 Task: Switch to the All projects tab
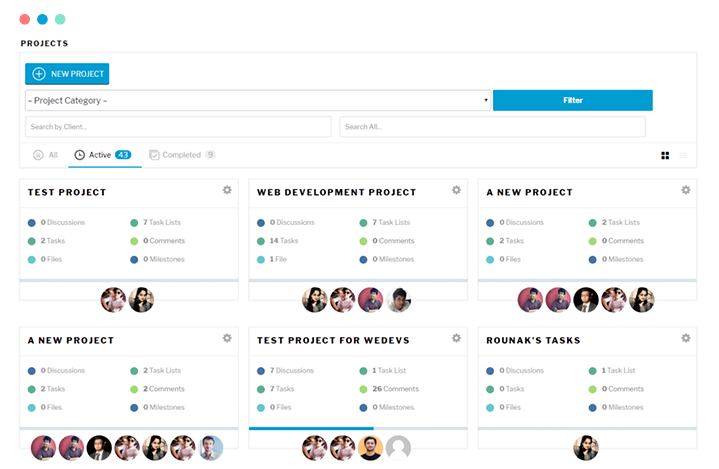(45, 155)
